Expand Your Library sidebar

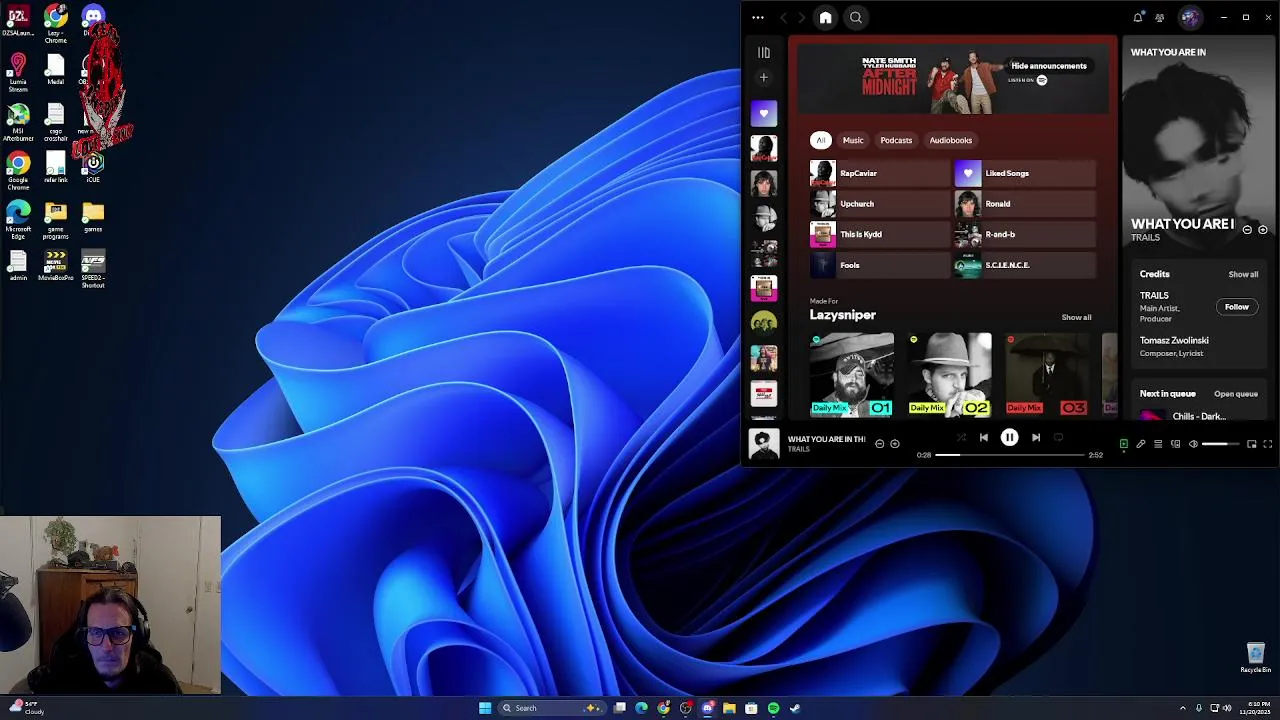click(x=764, y=52)
